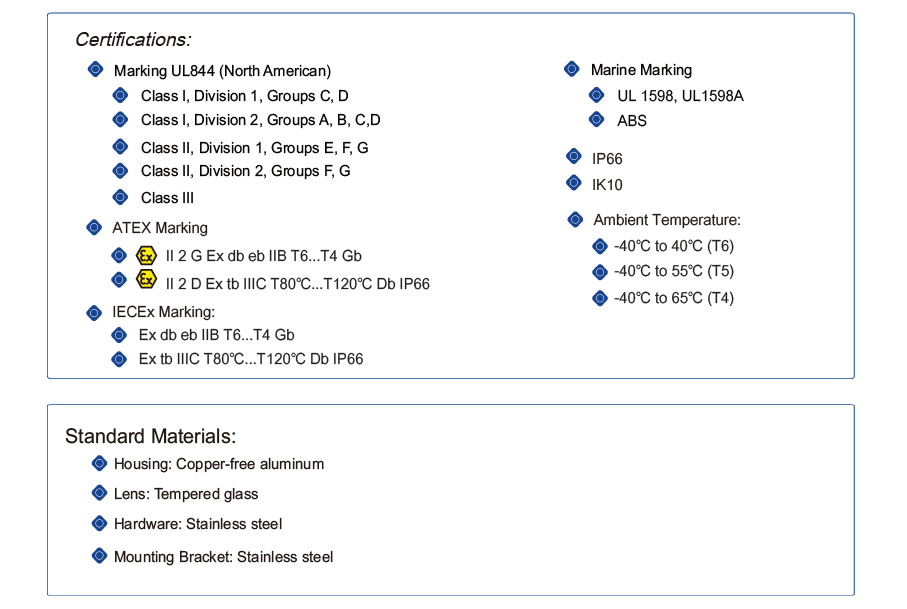Click the Marine Marking label
Image resolution: width=907 pixels, height=609 pixels.
click(641, 70)
